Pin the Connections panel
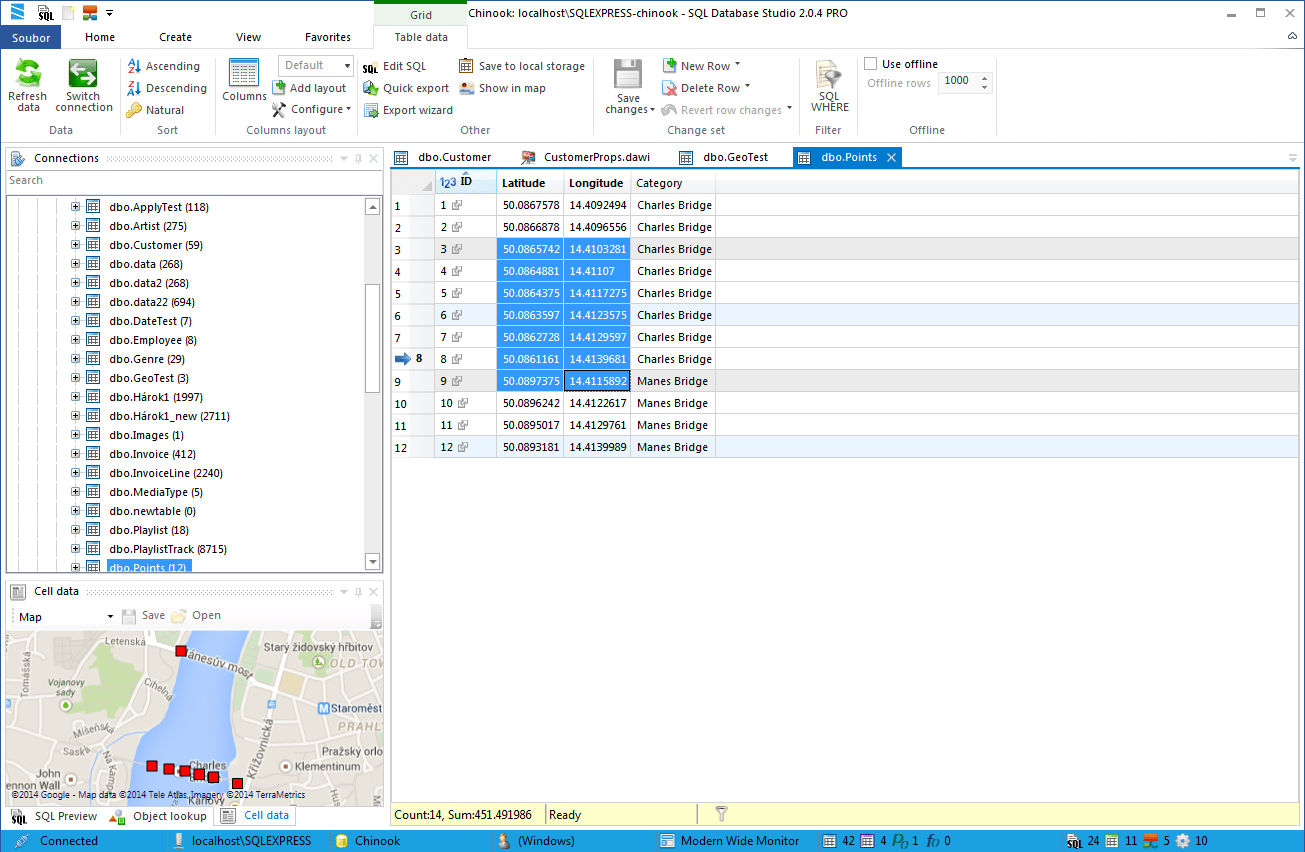The height and width of the screenshot is (852, 1305). (x=358, y=159)
